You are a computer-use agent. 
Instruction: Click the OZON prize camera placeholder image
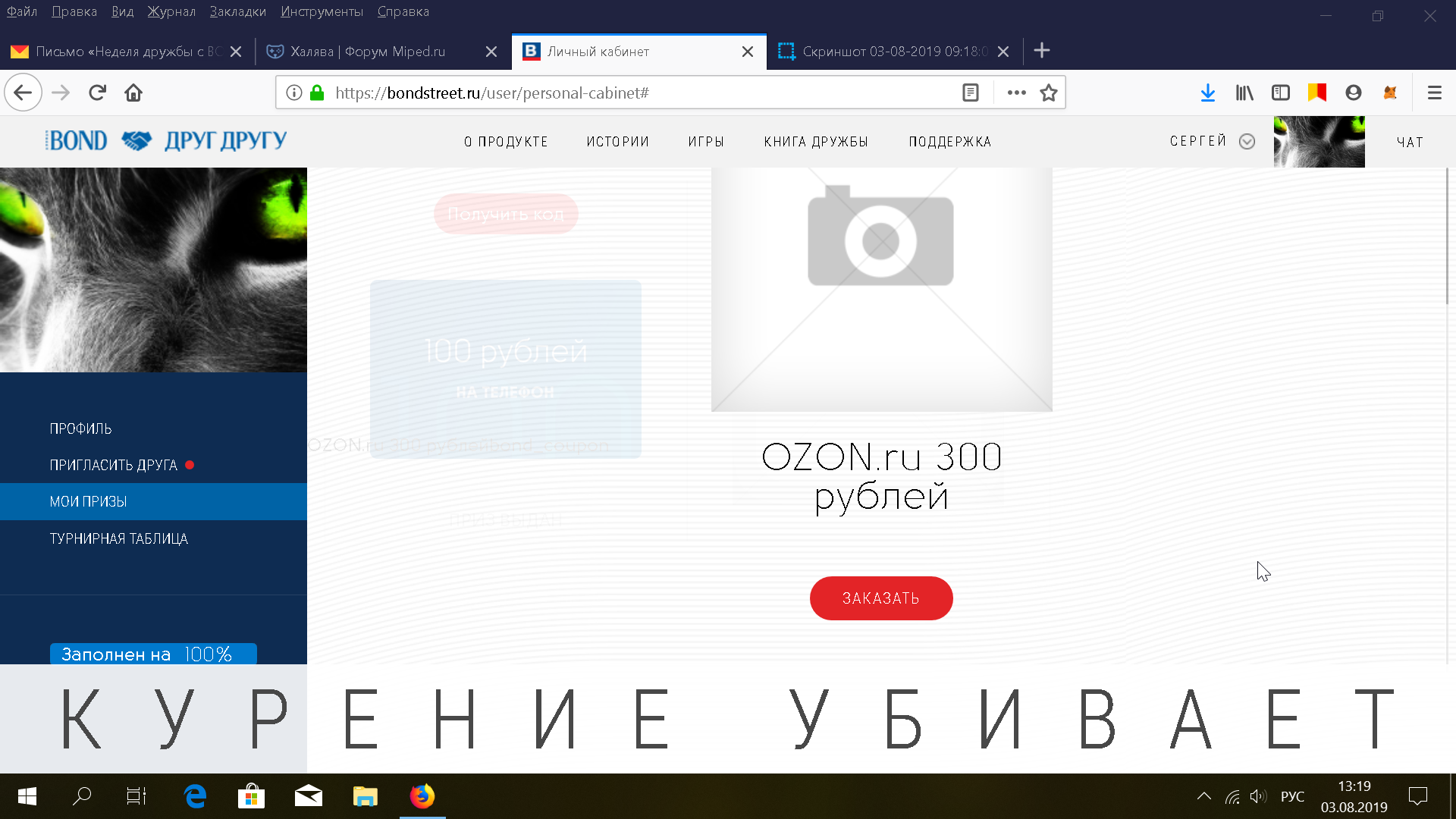[x=881, y=290]
